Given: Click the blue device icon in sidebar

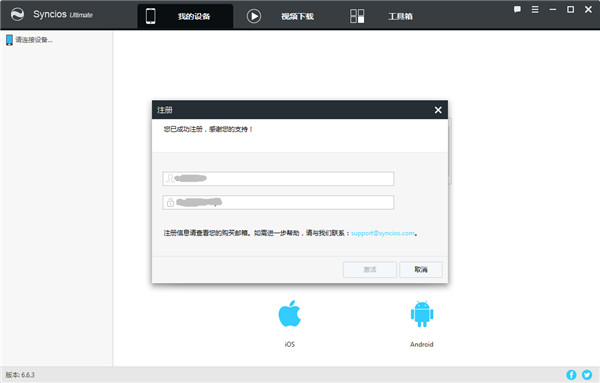Looking at the screenshot, I should pos(9,40).
